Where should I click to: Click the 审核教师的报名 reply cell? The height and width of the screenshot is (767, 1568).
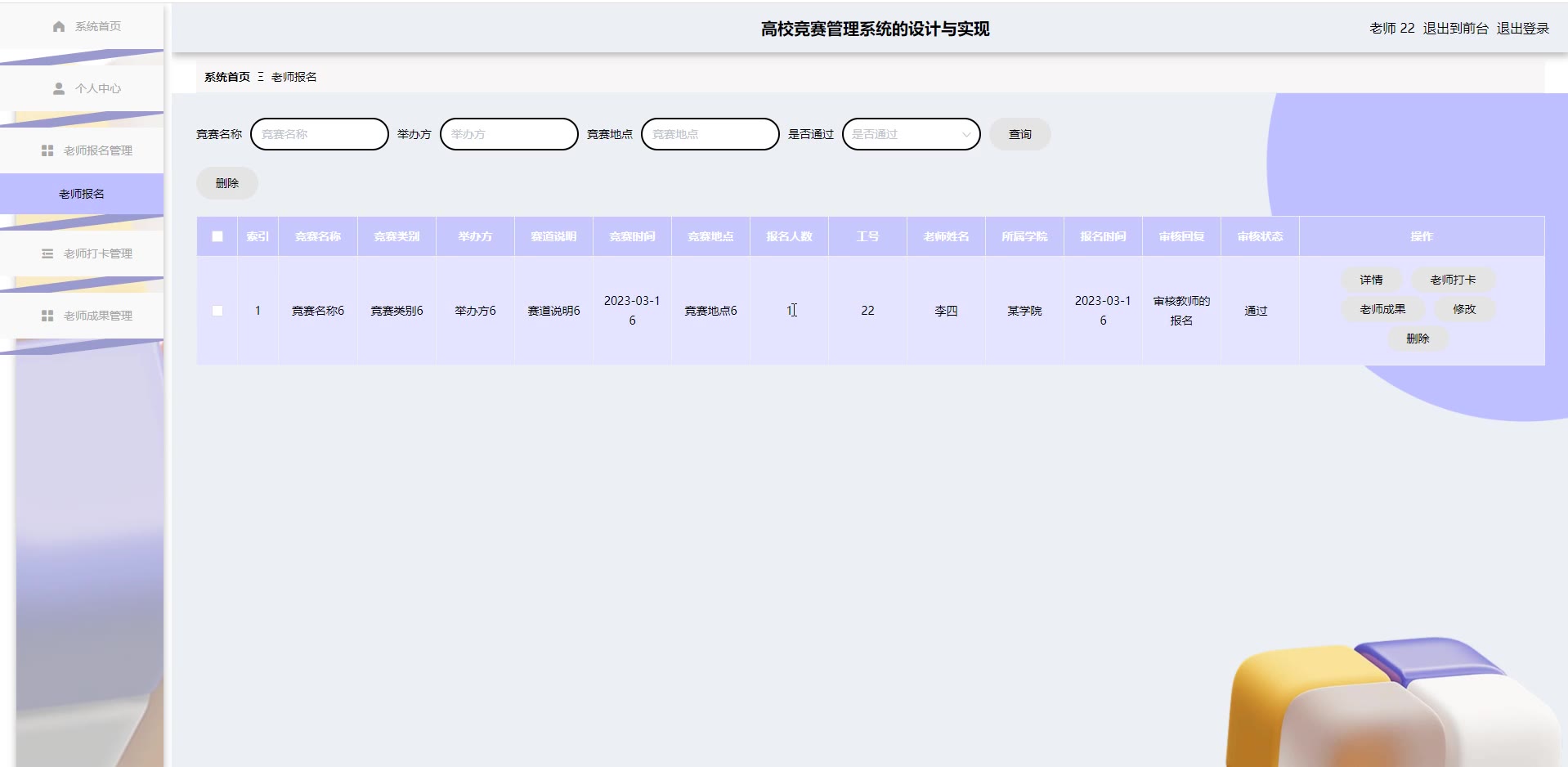pyautogui.click(x=1181, y=311)
